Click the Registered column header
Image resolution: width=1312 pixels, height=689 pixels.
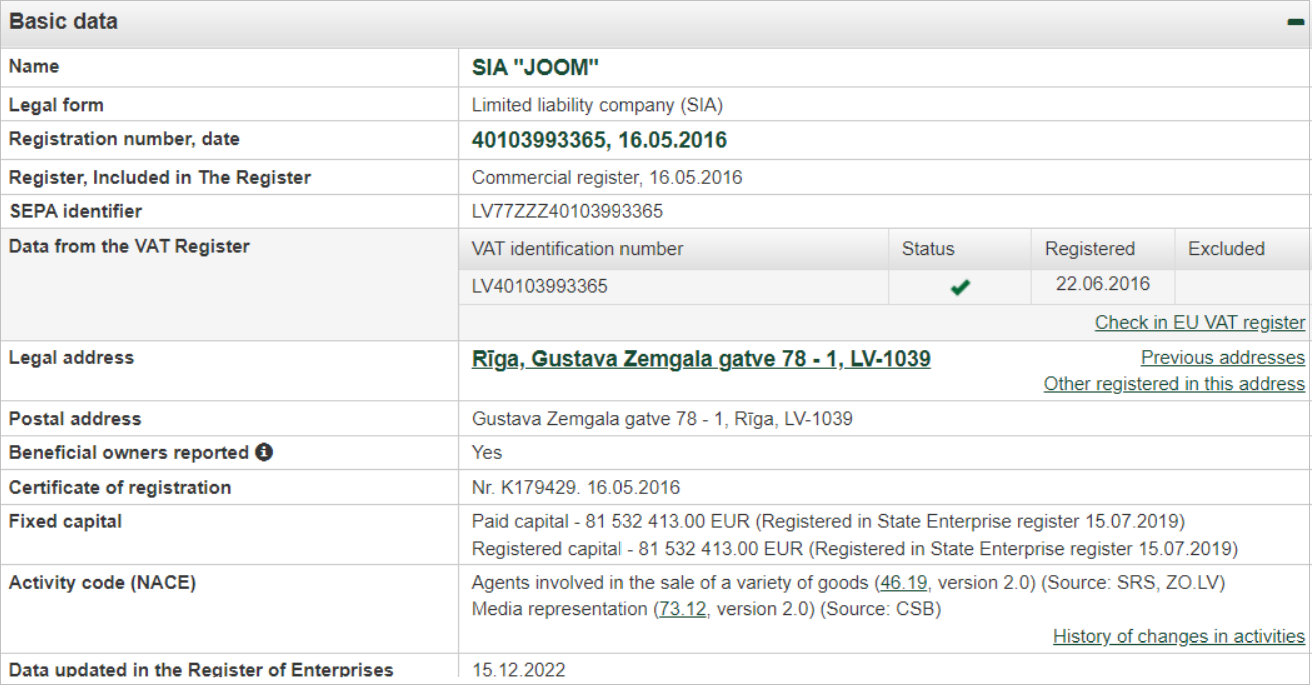pos(1090,249)
